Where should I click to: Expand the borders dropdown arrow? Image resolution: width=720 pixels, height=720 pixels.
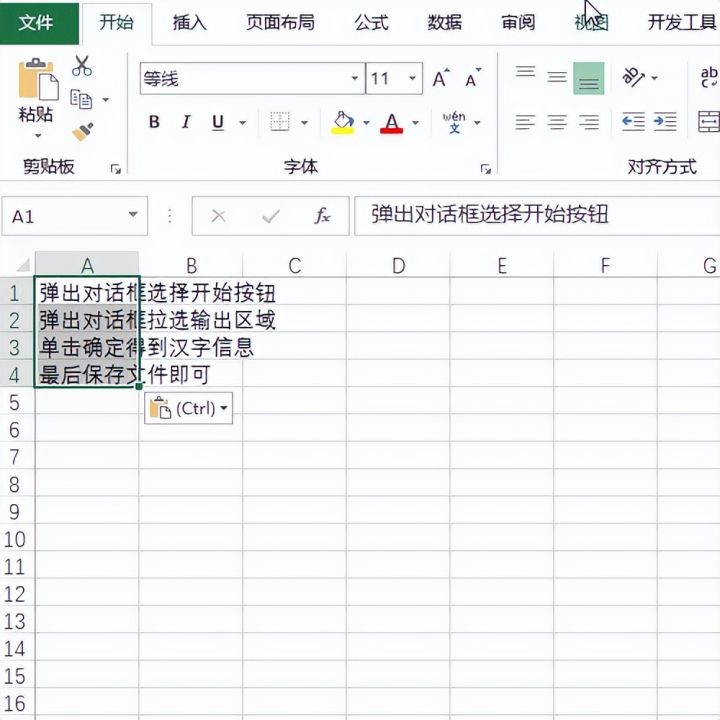point(304,123)
